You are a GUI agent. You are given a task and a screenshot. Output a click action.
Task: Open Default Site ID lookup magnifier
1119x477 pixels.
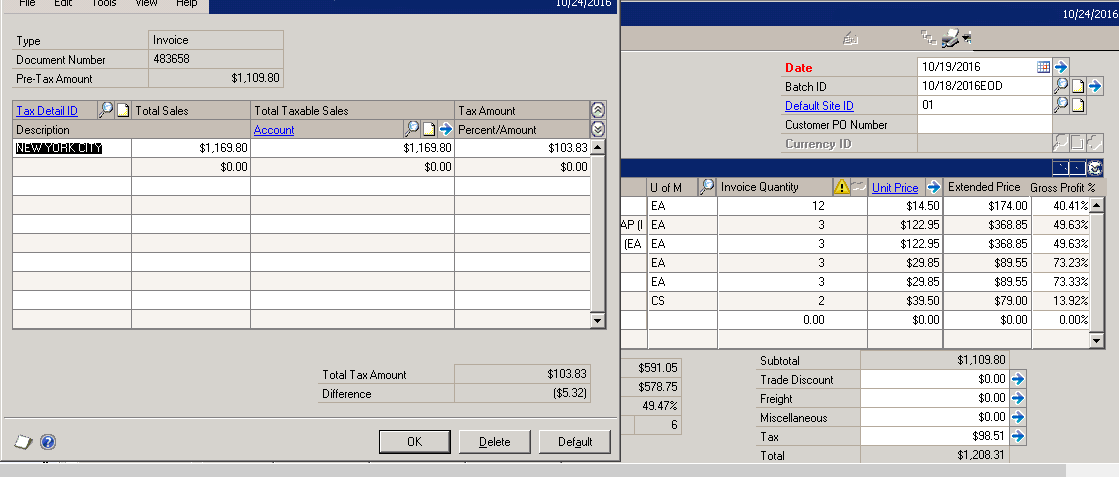point(1061,105)
